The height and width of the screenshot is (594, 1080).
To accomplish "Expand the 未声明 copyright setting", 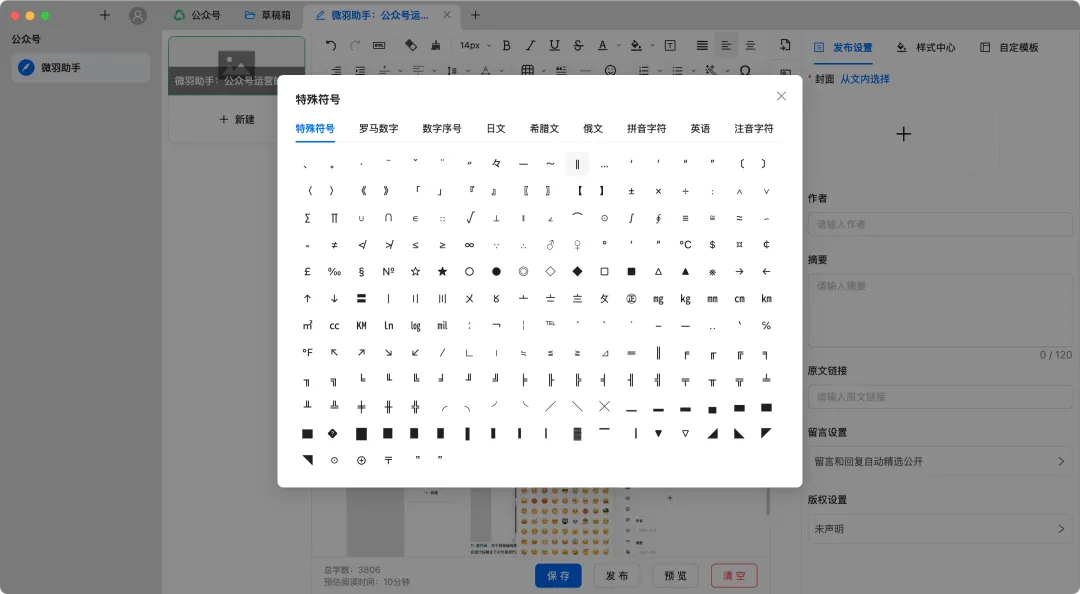I will (940, 529).
